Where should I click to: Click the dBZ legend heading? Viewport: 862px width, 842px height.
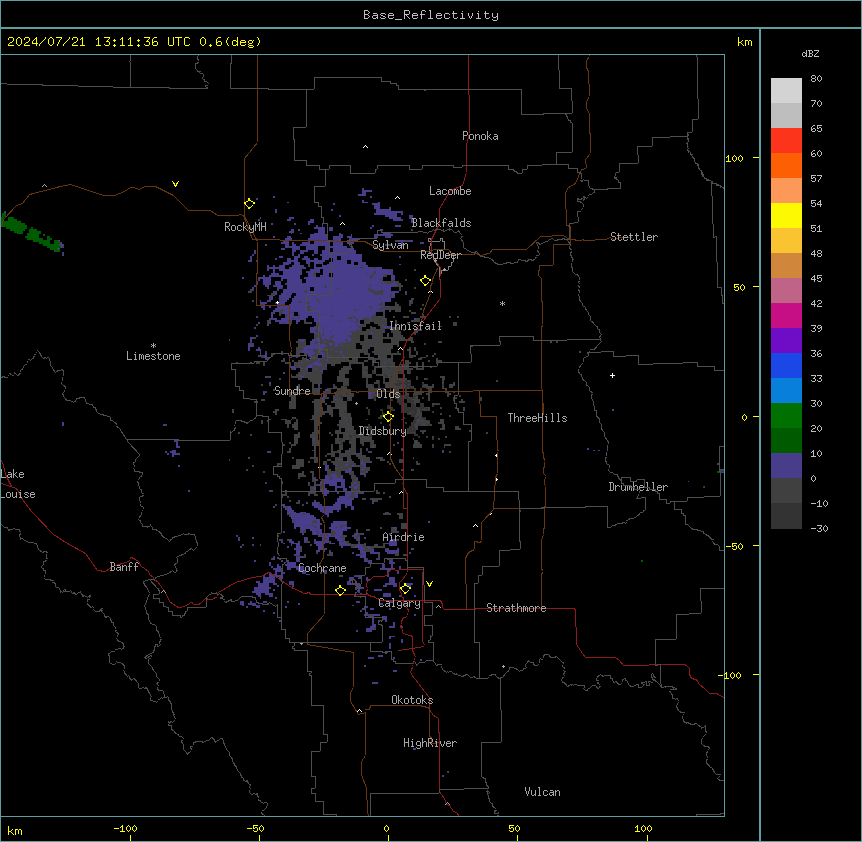coord(810,54)
